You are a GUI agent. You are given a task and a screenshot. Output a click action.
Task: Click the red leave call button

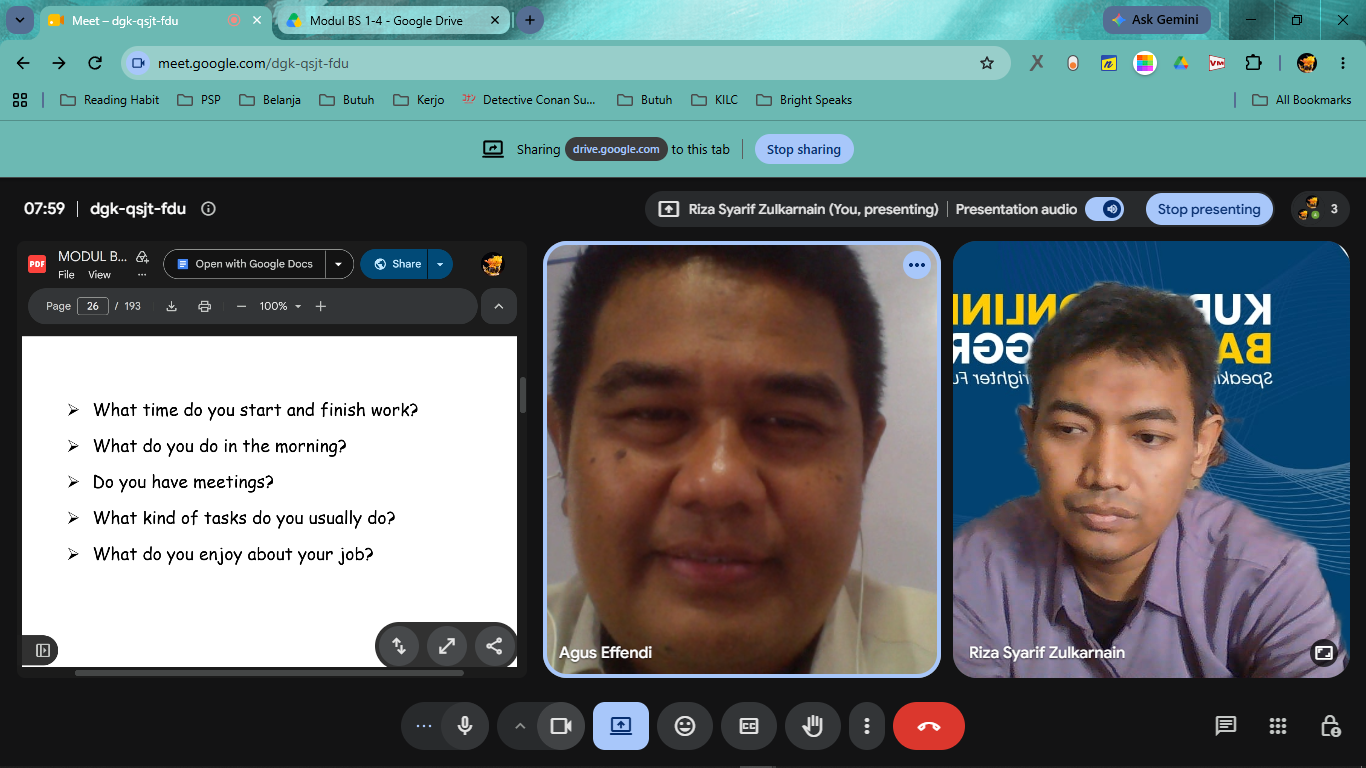928,726
